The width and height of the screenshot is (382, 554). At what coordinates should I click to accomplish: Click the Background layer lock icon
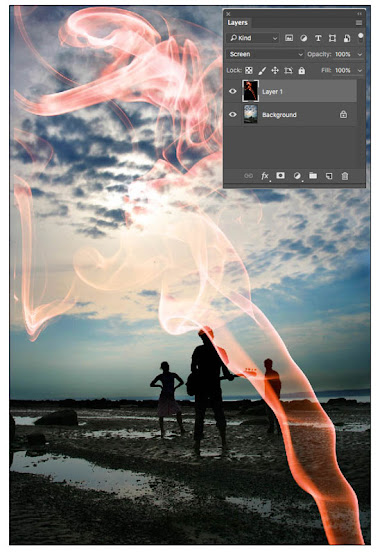[343, 114]
